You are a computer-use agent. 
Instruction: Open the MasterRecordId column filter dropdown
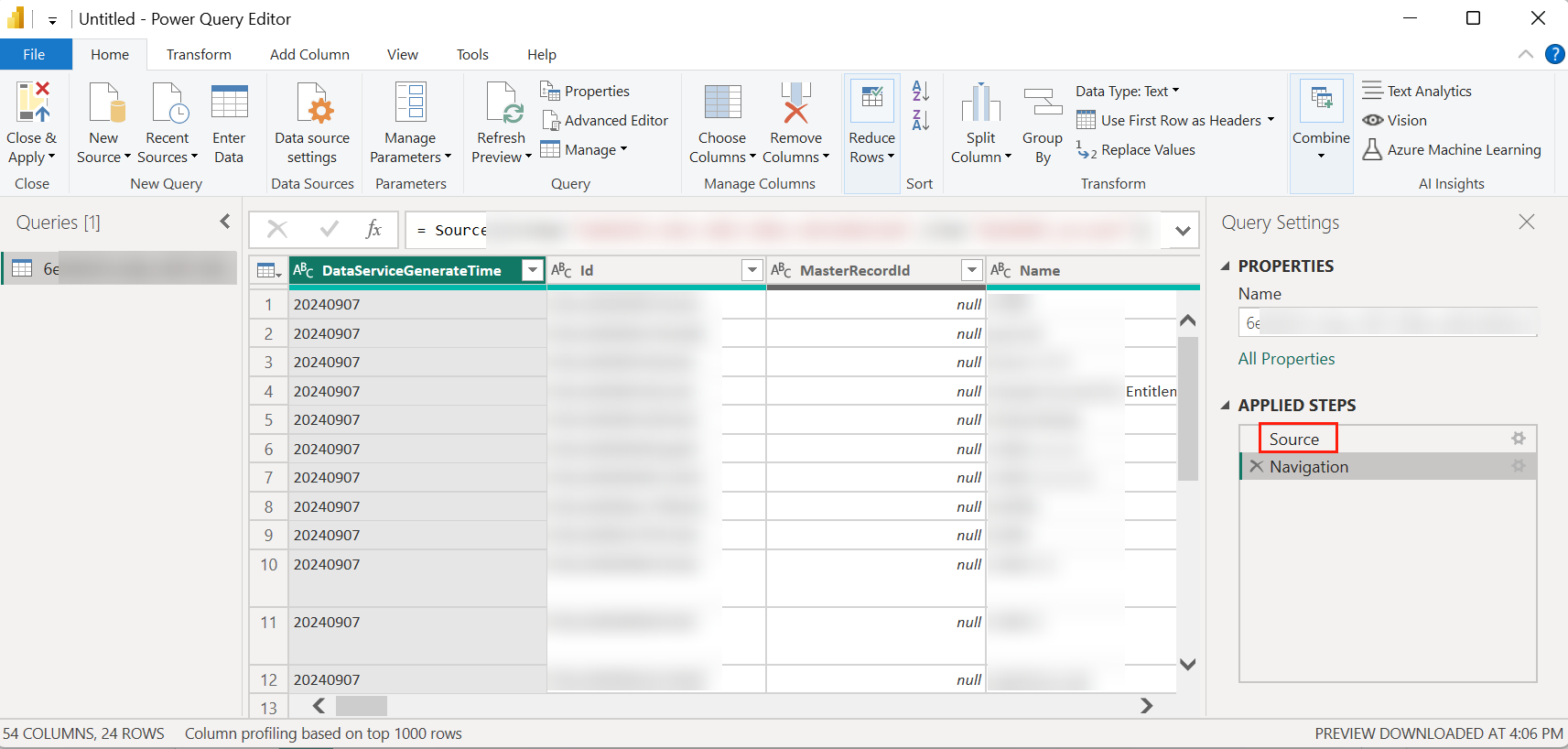point(972,270)
